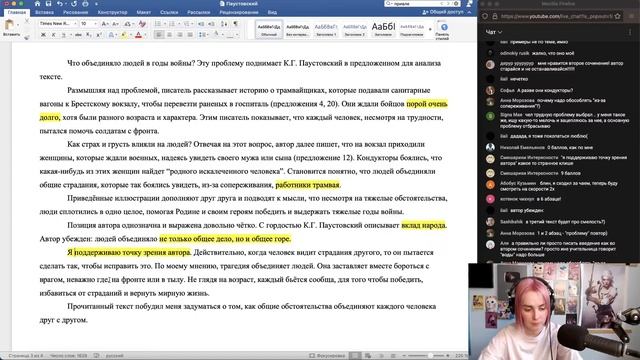Screen dimensions: 640x360
Task: Expand the Paste options arrow
Action: [19, 25]
